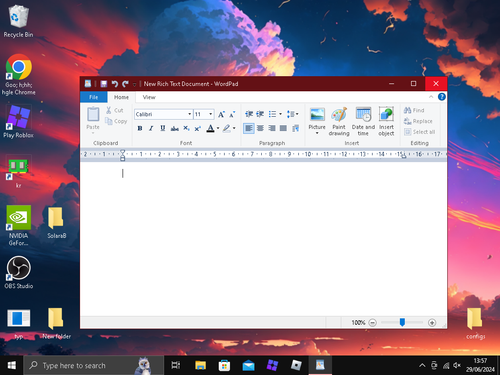Insert Date and time
500x375 pixels.
tap(363, 122)
